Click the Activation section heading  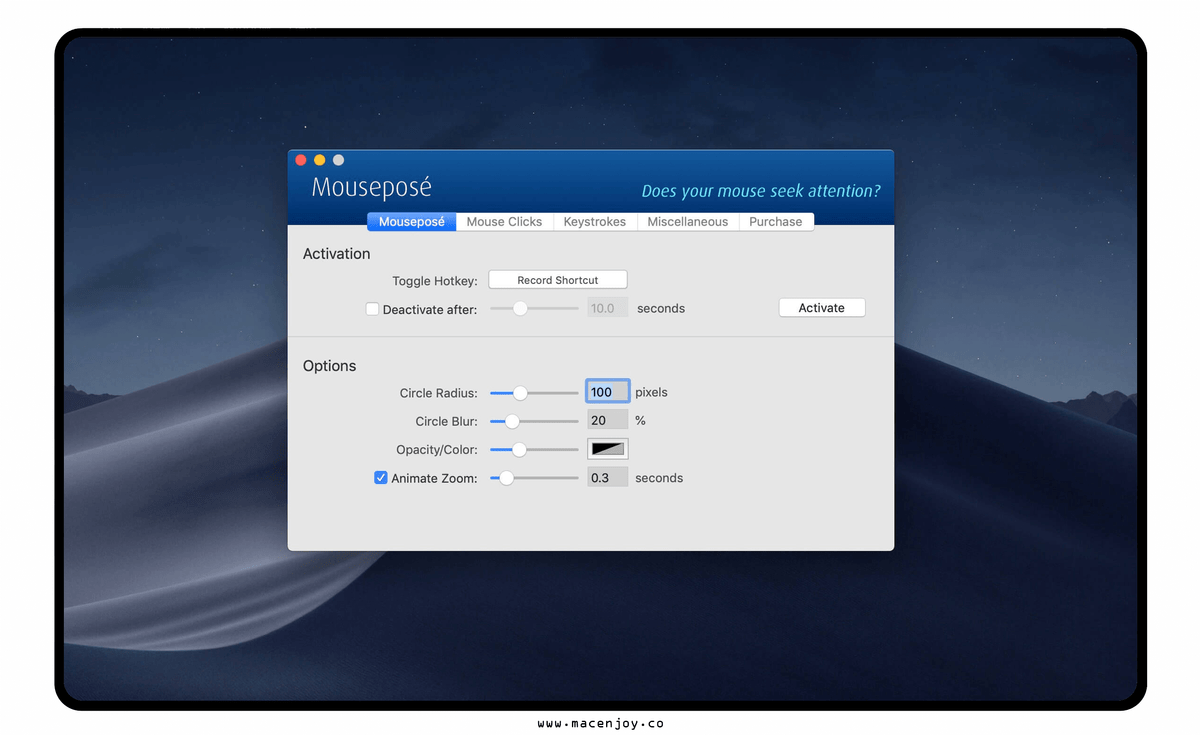pos(337,254)
